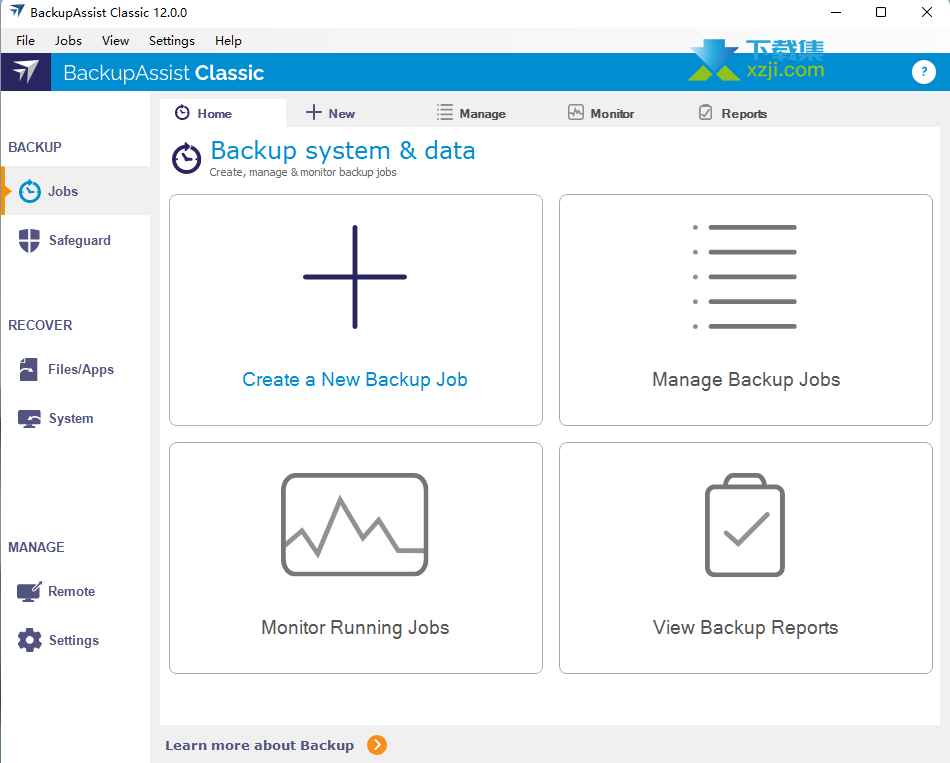This screenshot has height=763, width=950.
Task: Click the BackupAssist paper plane logo
Action: pos(26,72)
